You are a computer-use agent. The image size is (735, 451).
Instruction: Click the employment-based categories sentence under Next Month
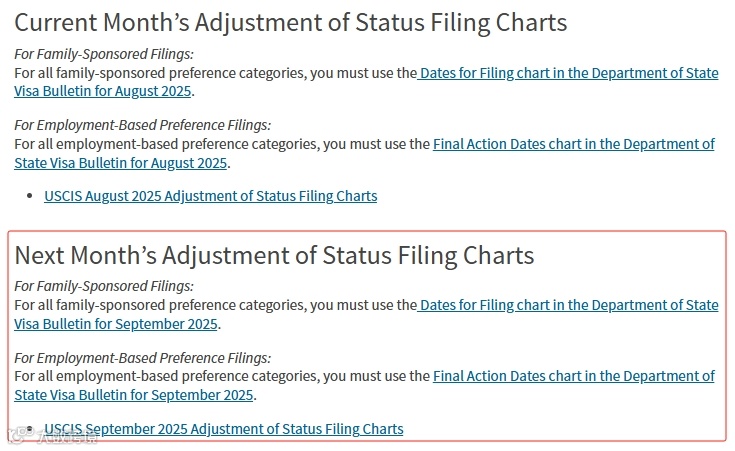222,376
